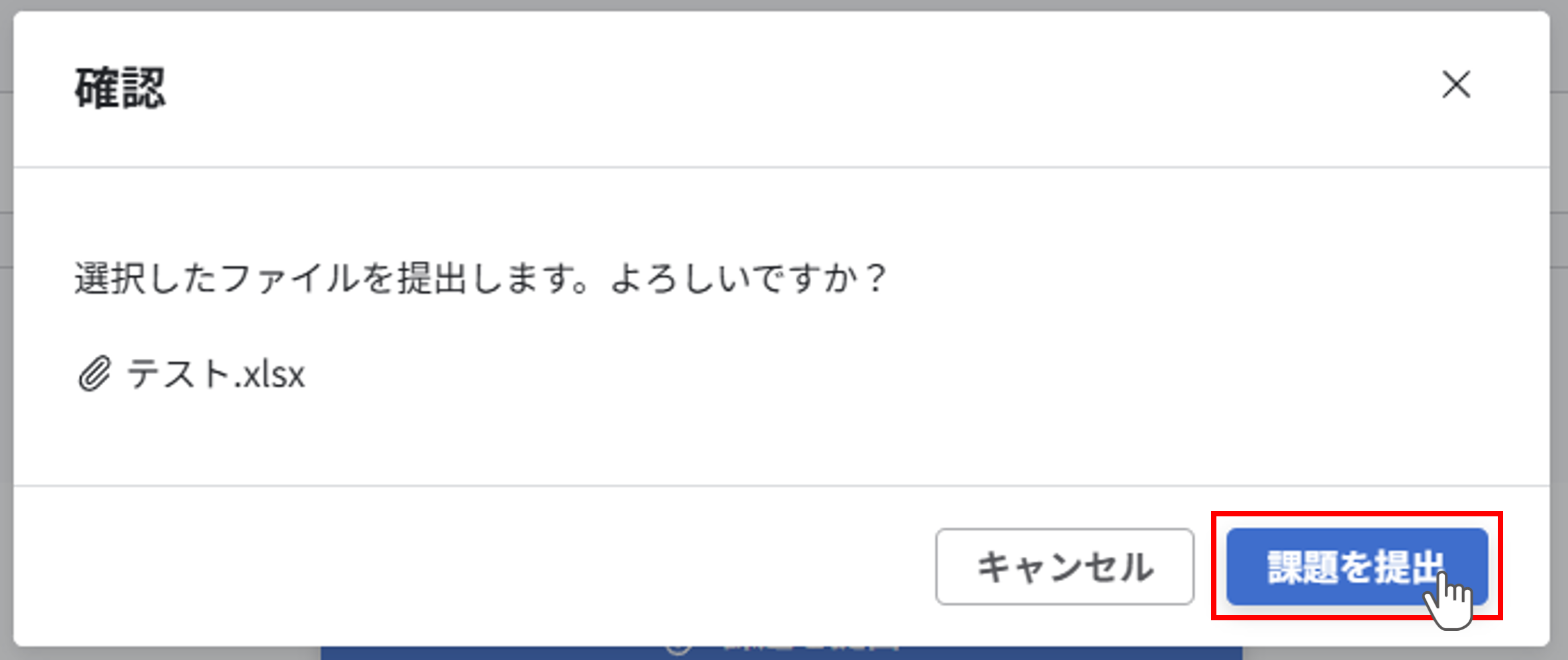The width and height of the screenshot is (1568, 660).
Task: Click the paperclip attachment icon
Action: click(x=94, y=374)
